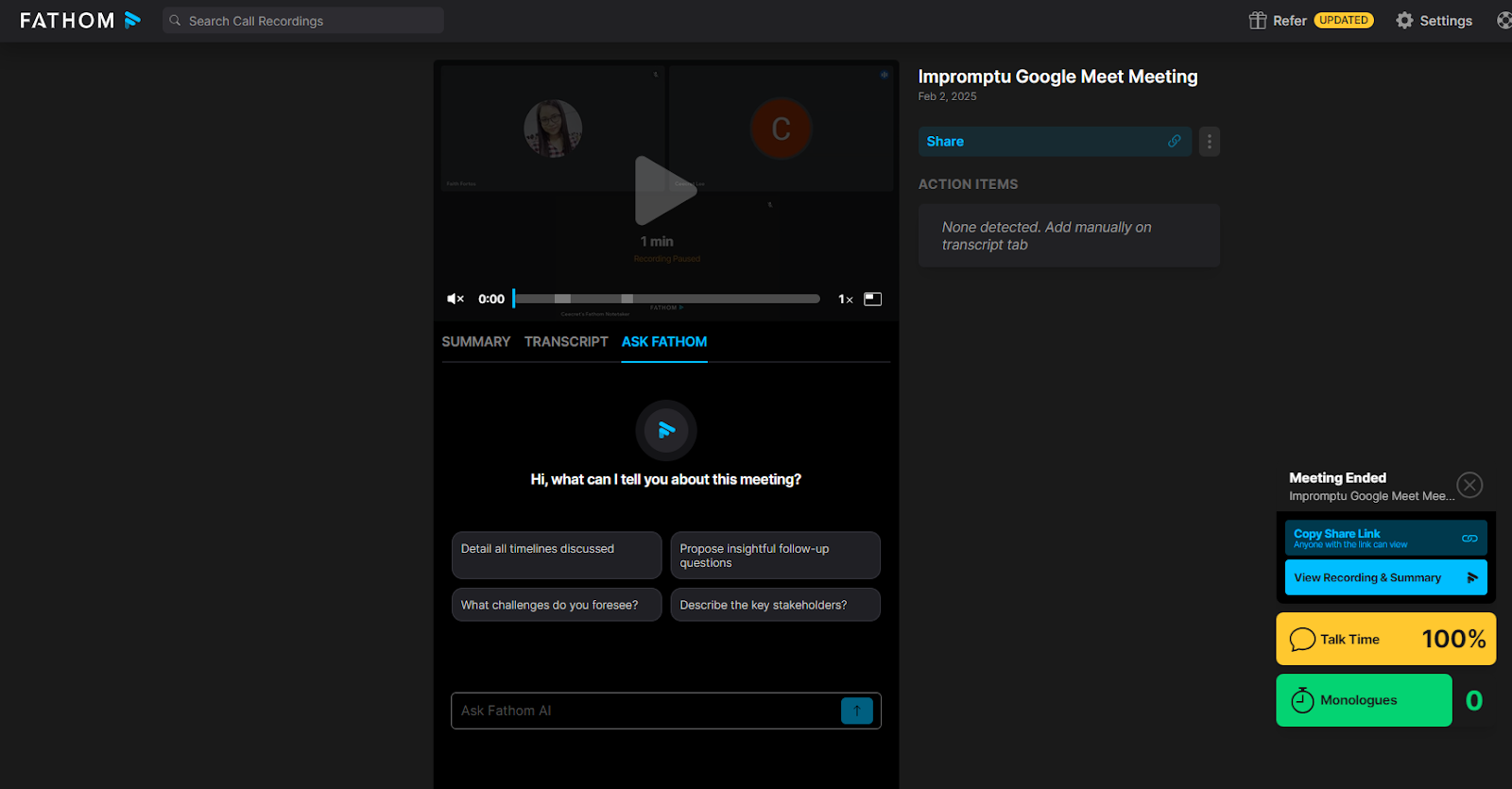Viewport: 1512px width, 789px height.
Task: Click the C avatar participant tile
Action: click(781, 129)
